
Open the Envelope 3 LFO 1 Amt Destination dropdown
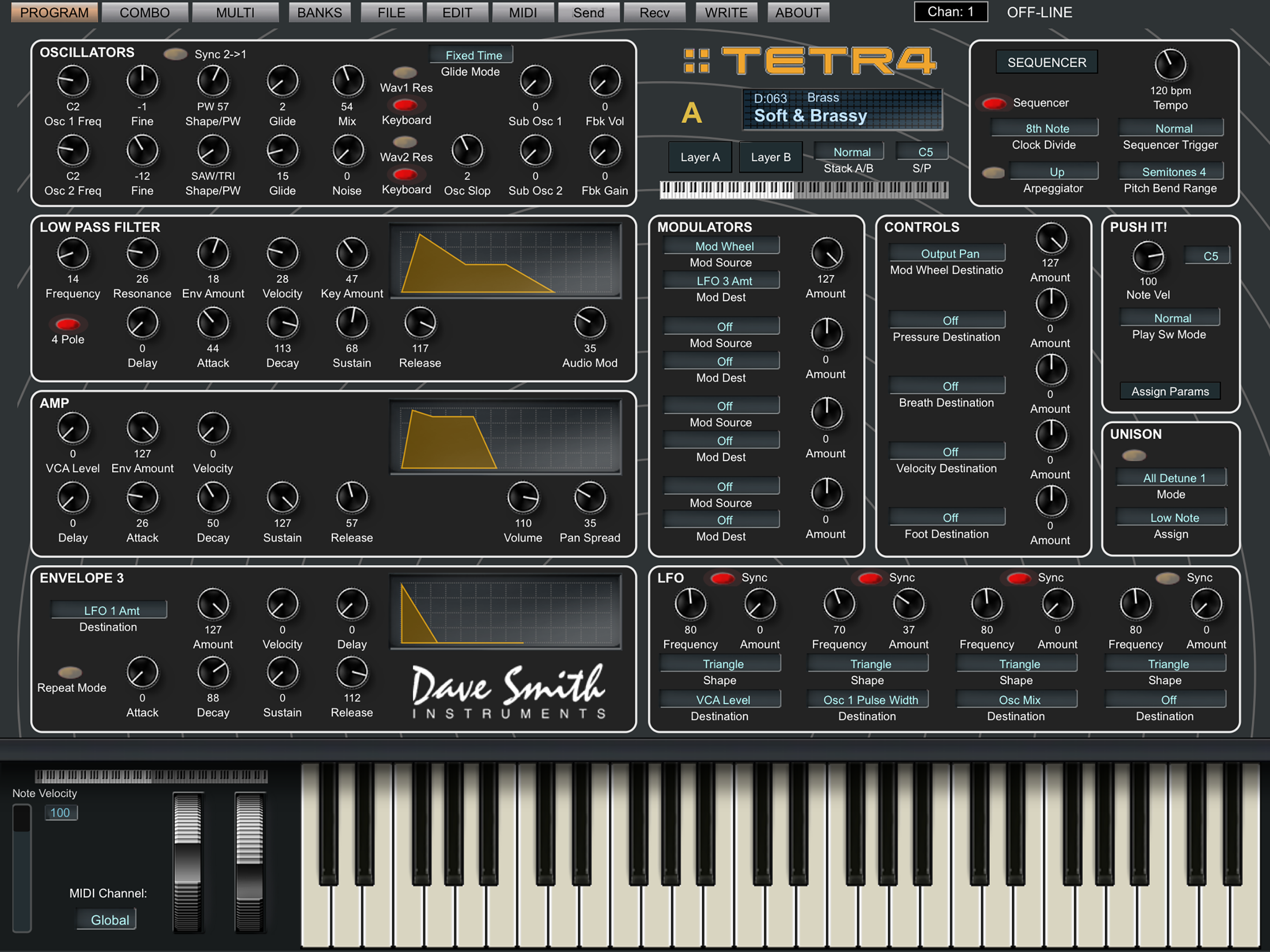(x=109, y=610)
